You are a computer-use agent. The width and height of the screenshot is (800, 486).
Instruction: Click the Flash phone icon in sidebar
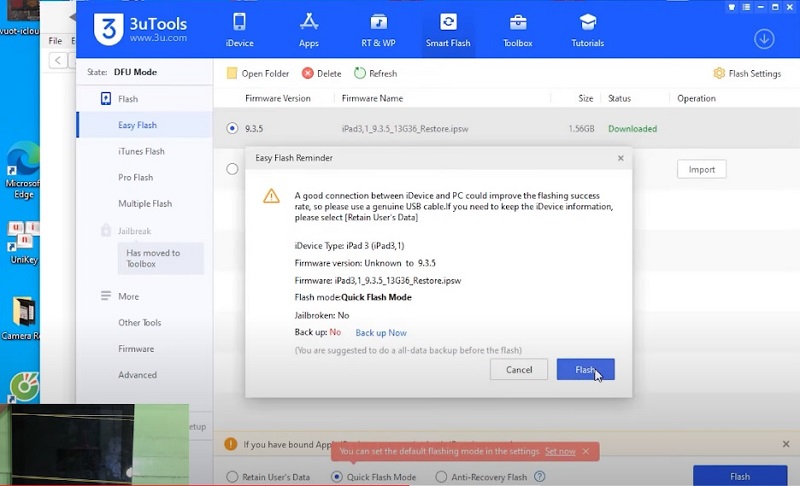106,98
